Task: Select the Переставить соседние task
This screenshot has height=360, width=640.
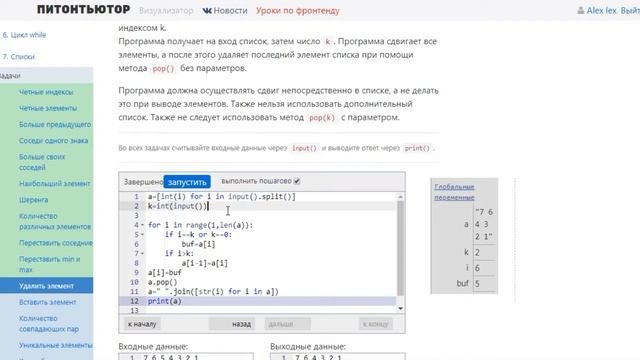Action: click(56, 243)
